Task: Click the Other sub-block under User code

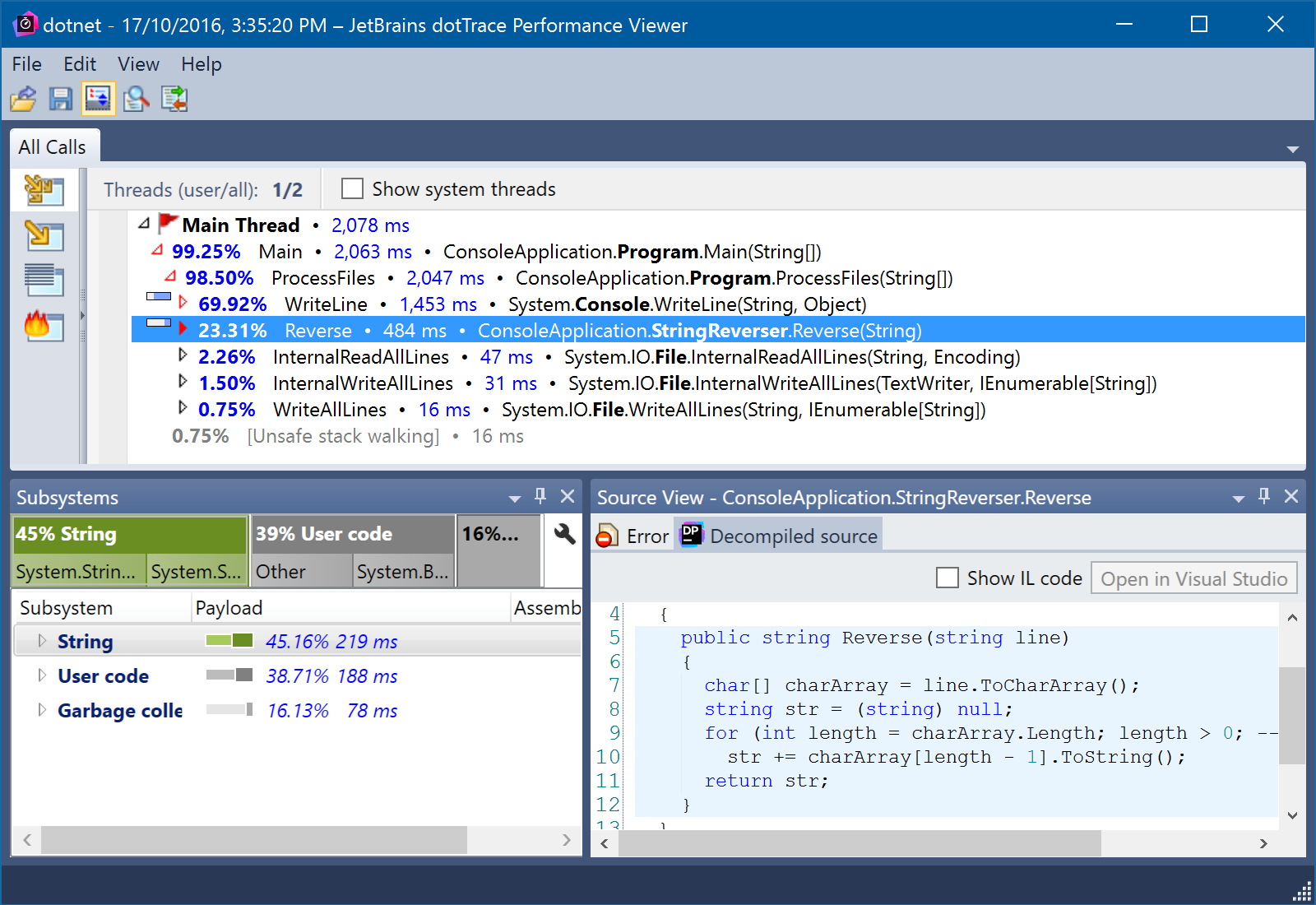Action: click(302, 571)
